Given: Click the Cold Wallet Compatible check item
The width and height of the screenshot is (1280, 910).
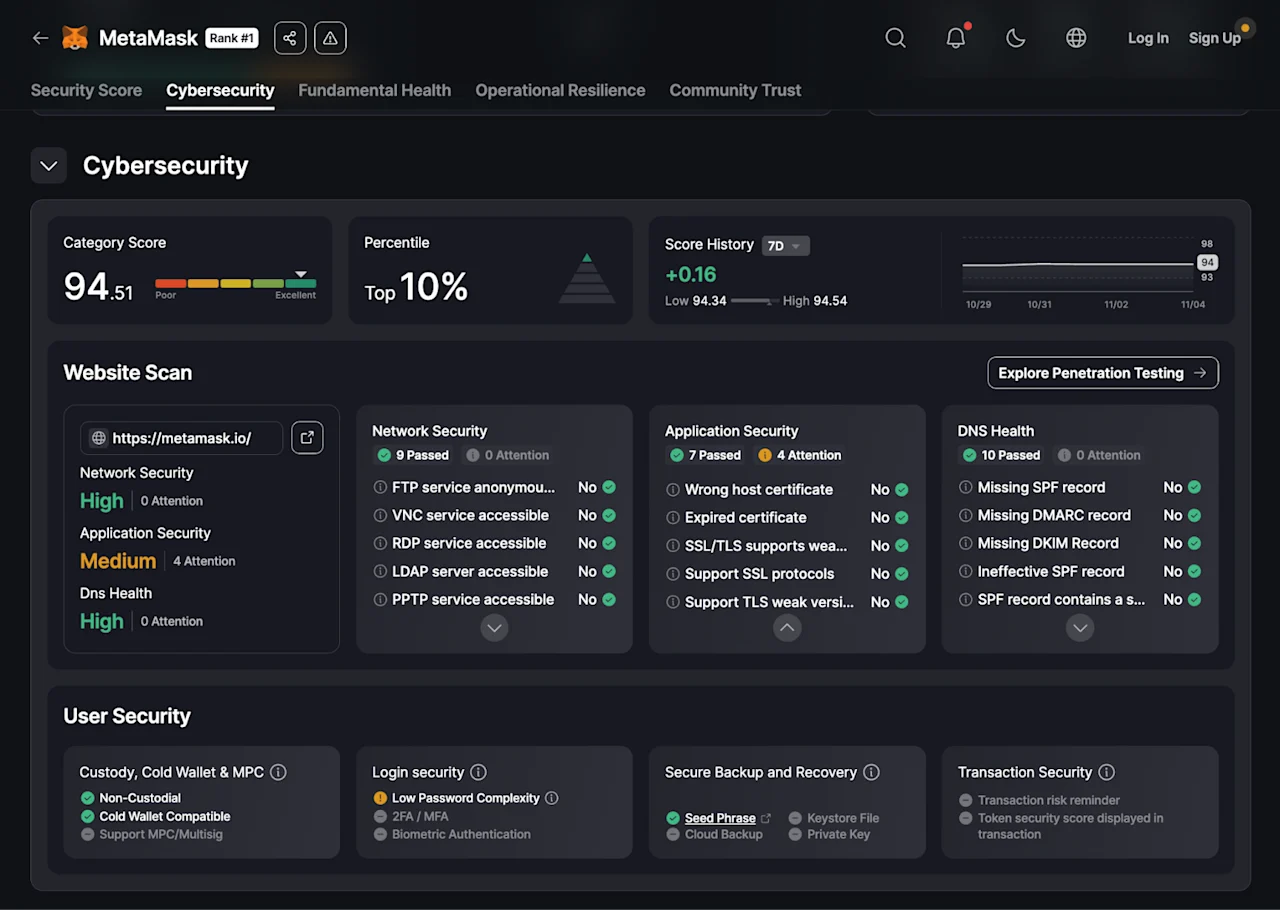Looking at the screenshot, I should 155,816.
